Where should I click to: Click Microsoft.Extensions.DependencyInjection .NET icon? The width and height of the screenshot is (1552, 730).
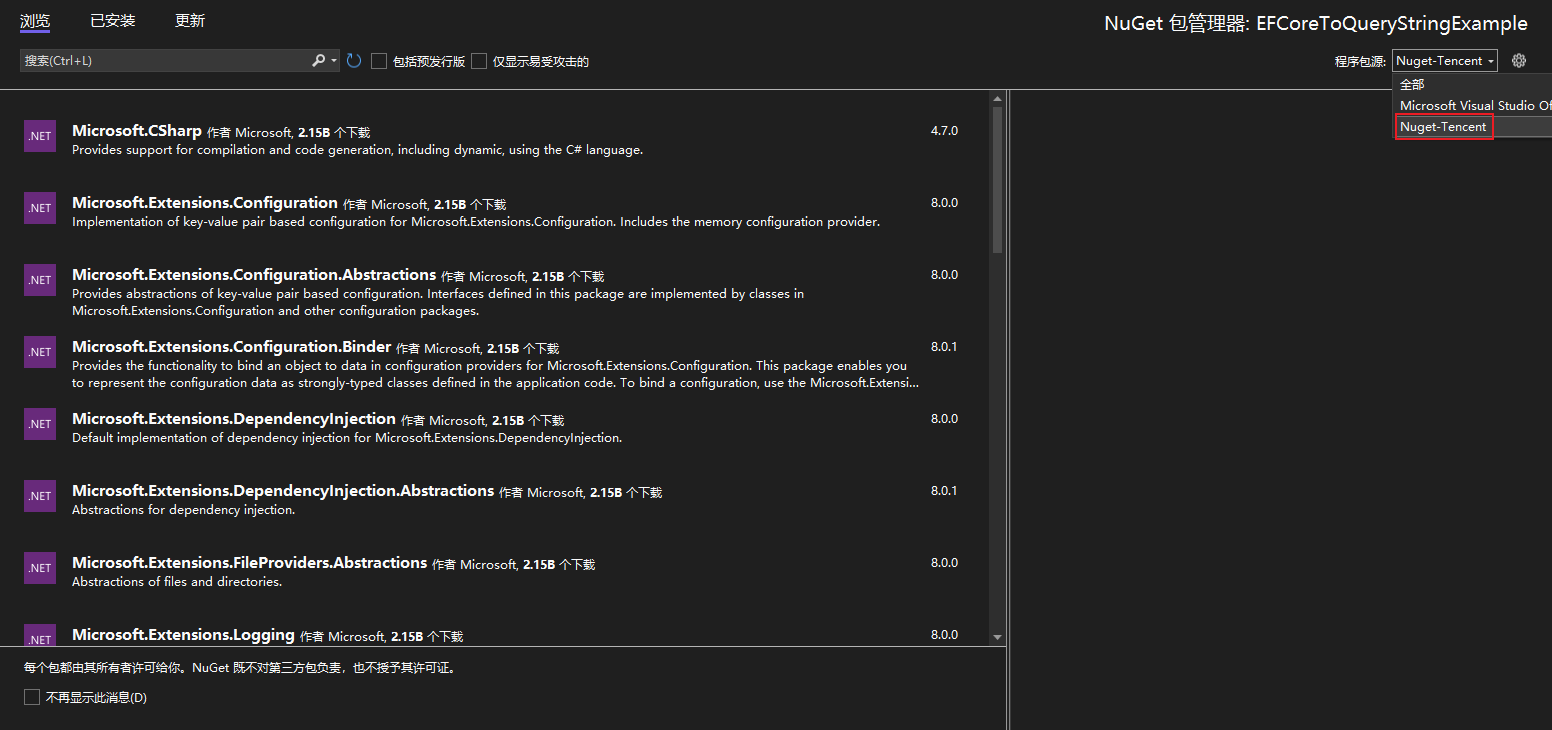coord(40,424)
